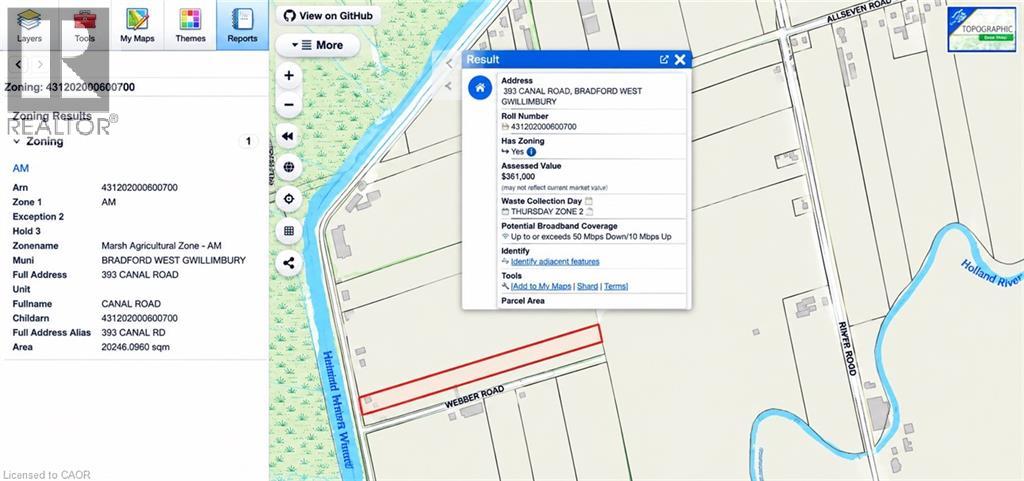Screen dimensions: 1024x481
Task: Zoom in with the plus button
Action: (x=289, y=75)
